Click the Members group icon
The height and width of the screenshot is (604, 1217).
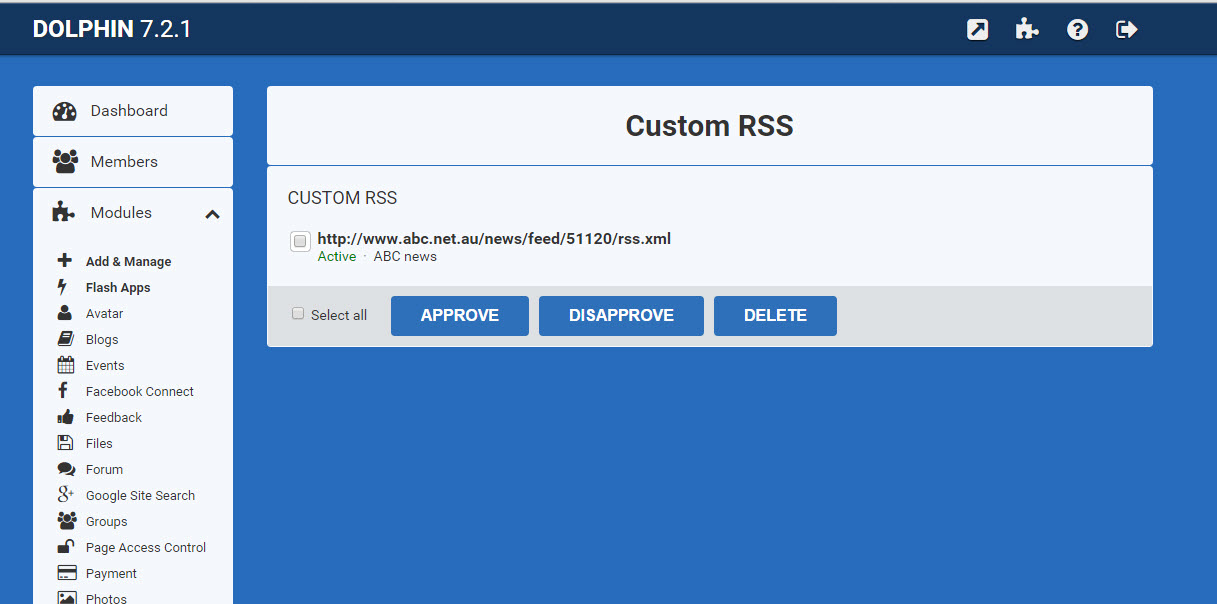(65, 162)
